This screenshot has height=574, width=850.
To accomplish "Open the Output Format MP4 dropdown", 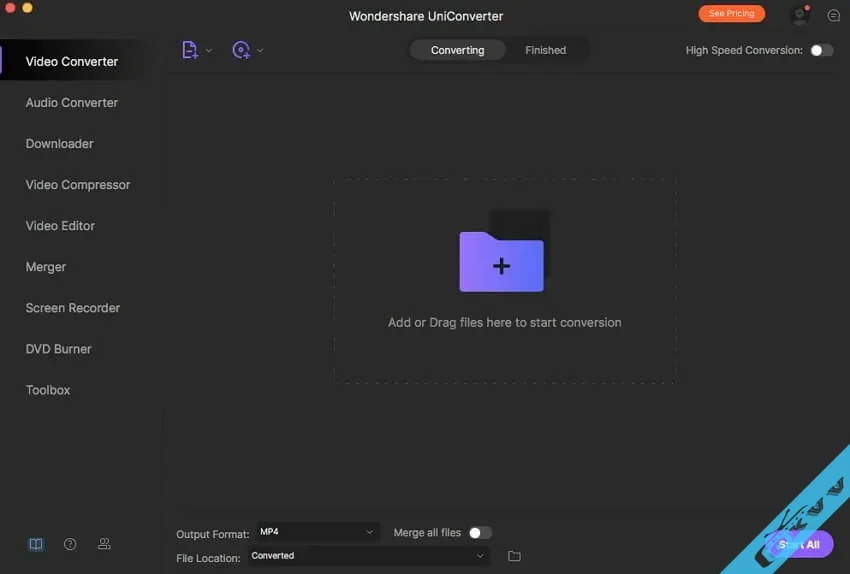I will (x=317, y=532).
